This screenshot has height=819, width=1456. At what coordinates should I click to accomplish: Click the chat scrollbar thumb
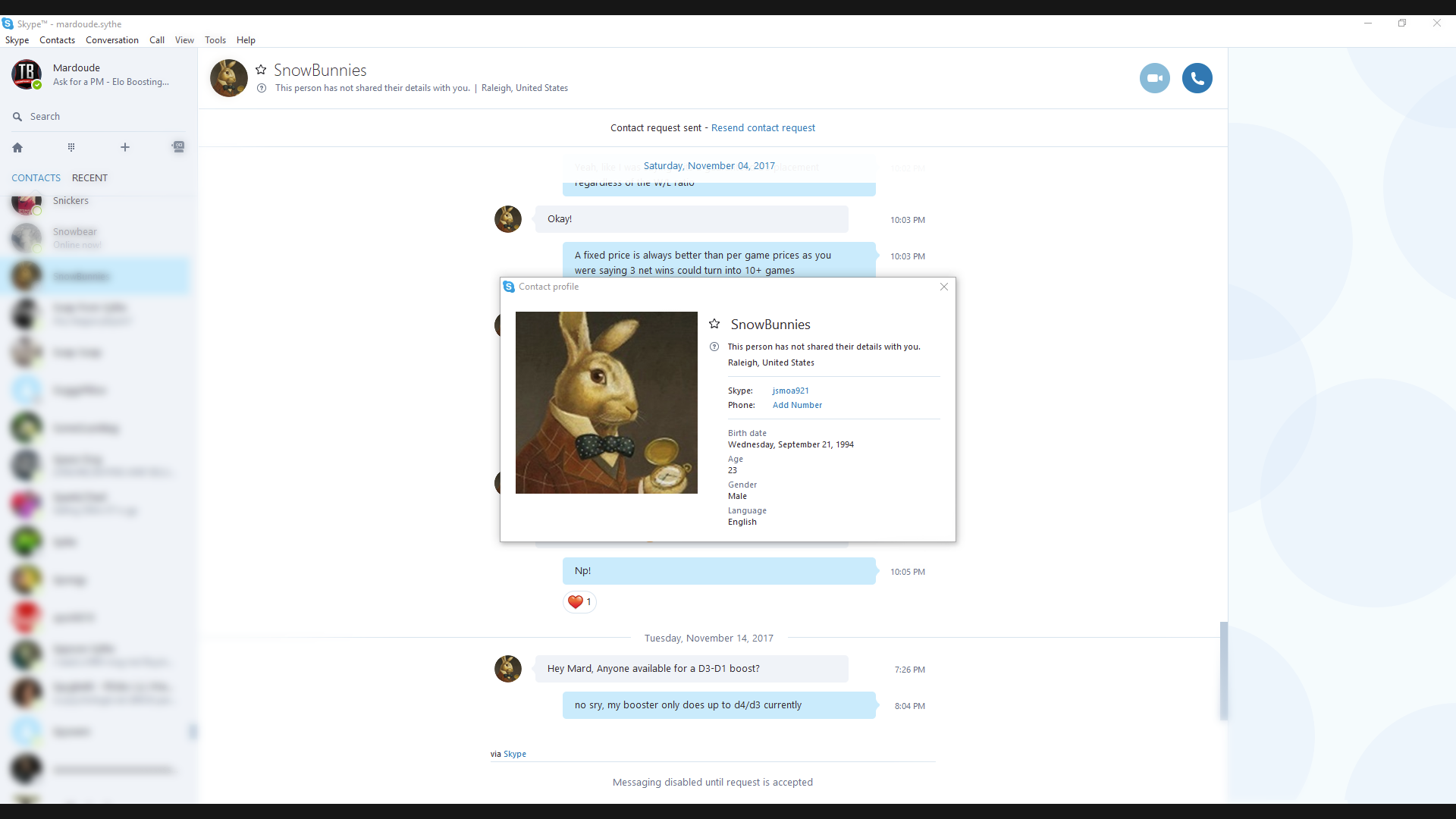click(x=1223, y=671)
